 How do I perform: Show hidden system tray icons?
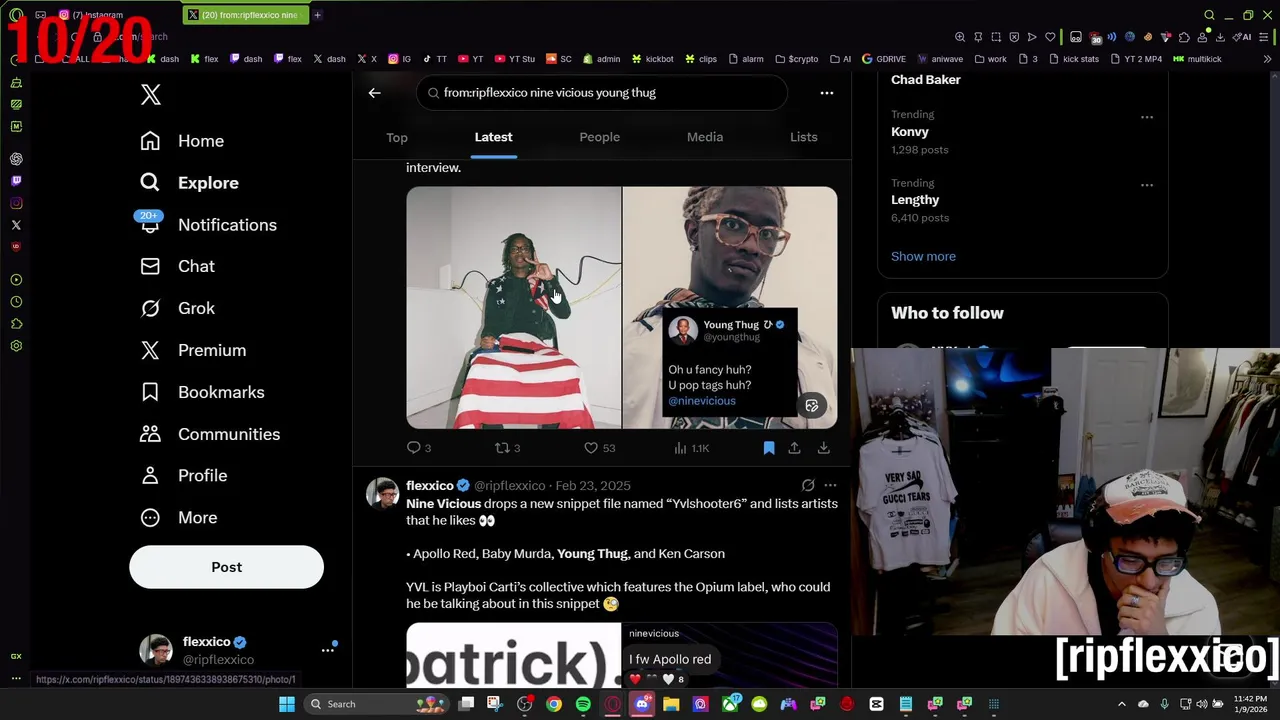click(x=1121, y=704)
